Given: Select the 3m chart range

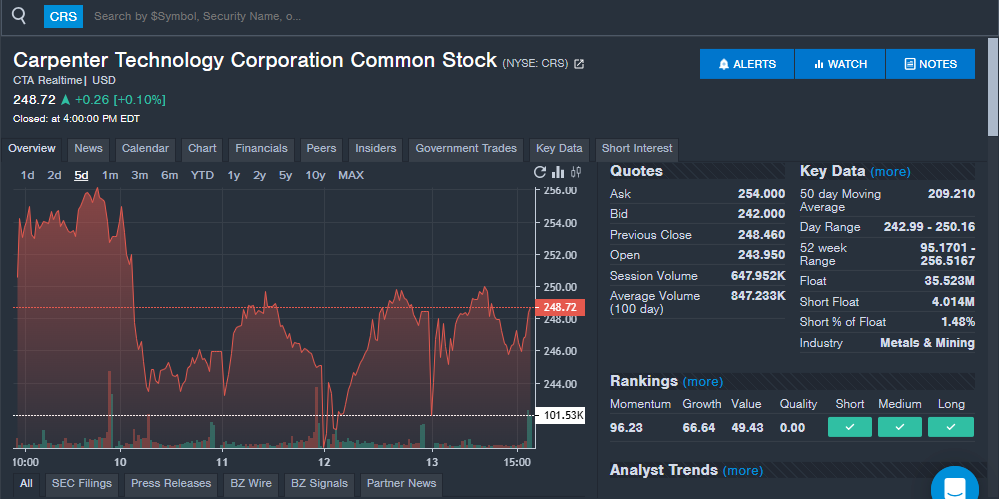Looking at the screenshot, I should (x=140, y=175).
